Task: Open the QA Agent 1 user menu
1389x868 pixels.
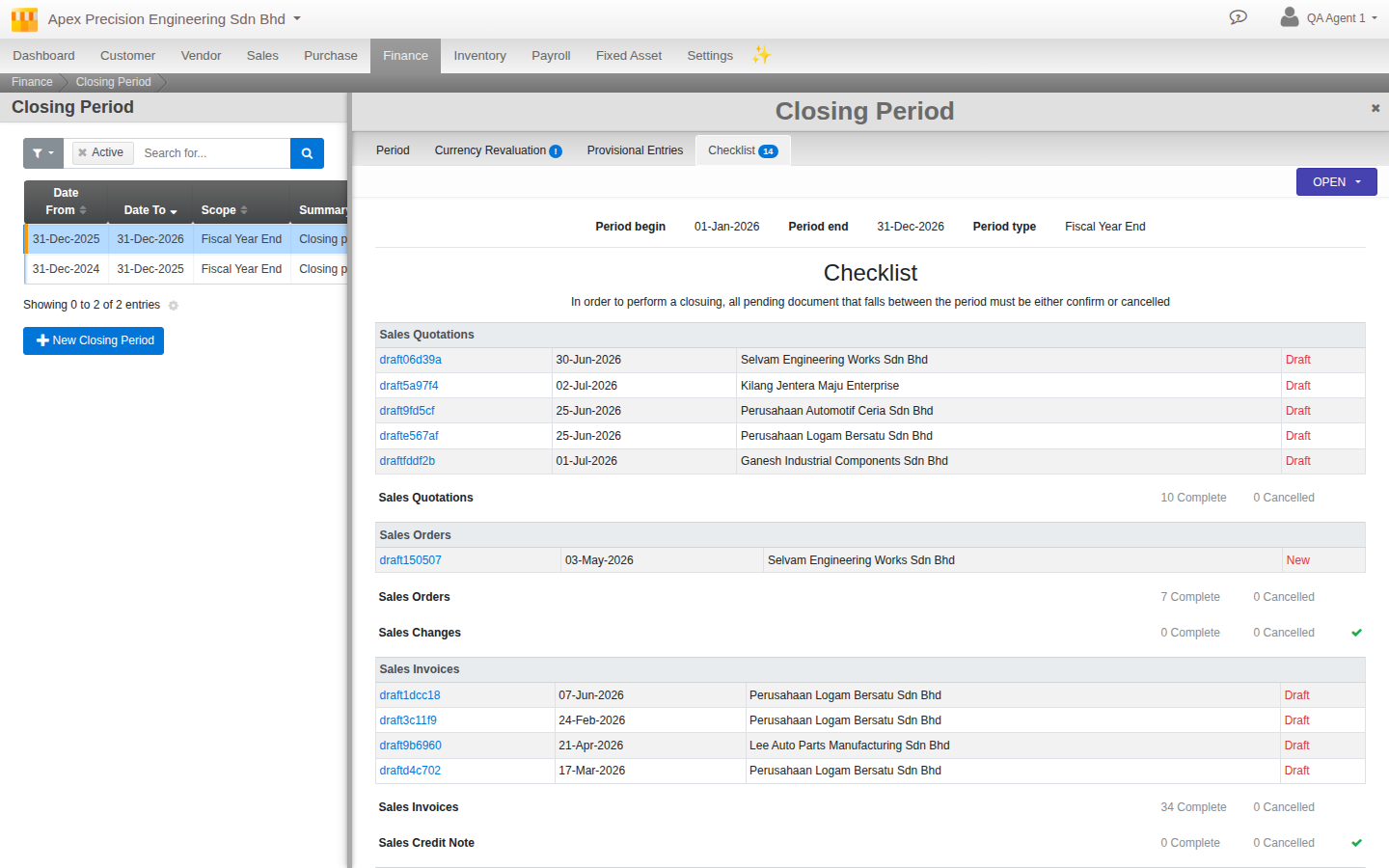Action: click(1341, 18)
